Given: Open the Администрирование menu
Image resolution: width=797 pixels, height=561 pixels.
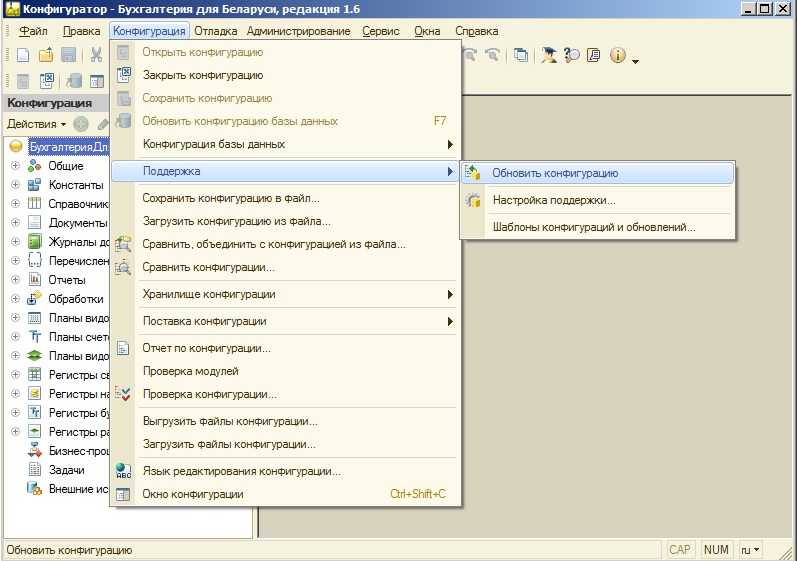Looking at the screenshot, I should click(298, 31).
